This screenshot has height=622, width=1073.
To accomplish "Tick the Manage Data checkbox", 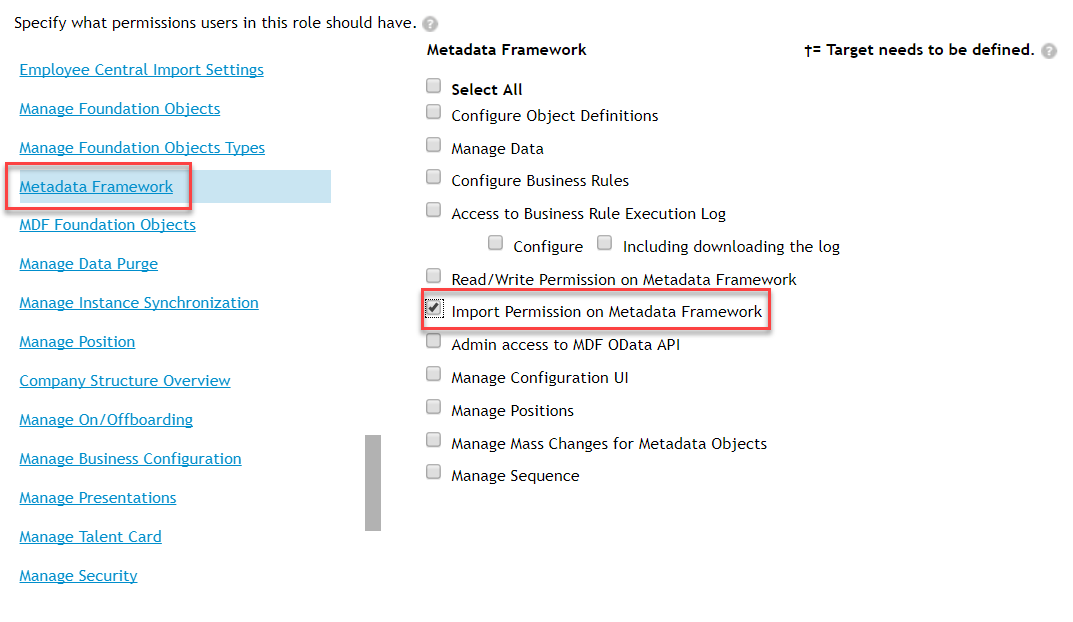I will tap(433, 144).
